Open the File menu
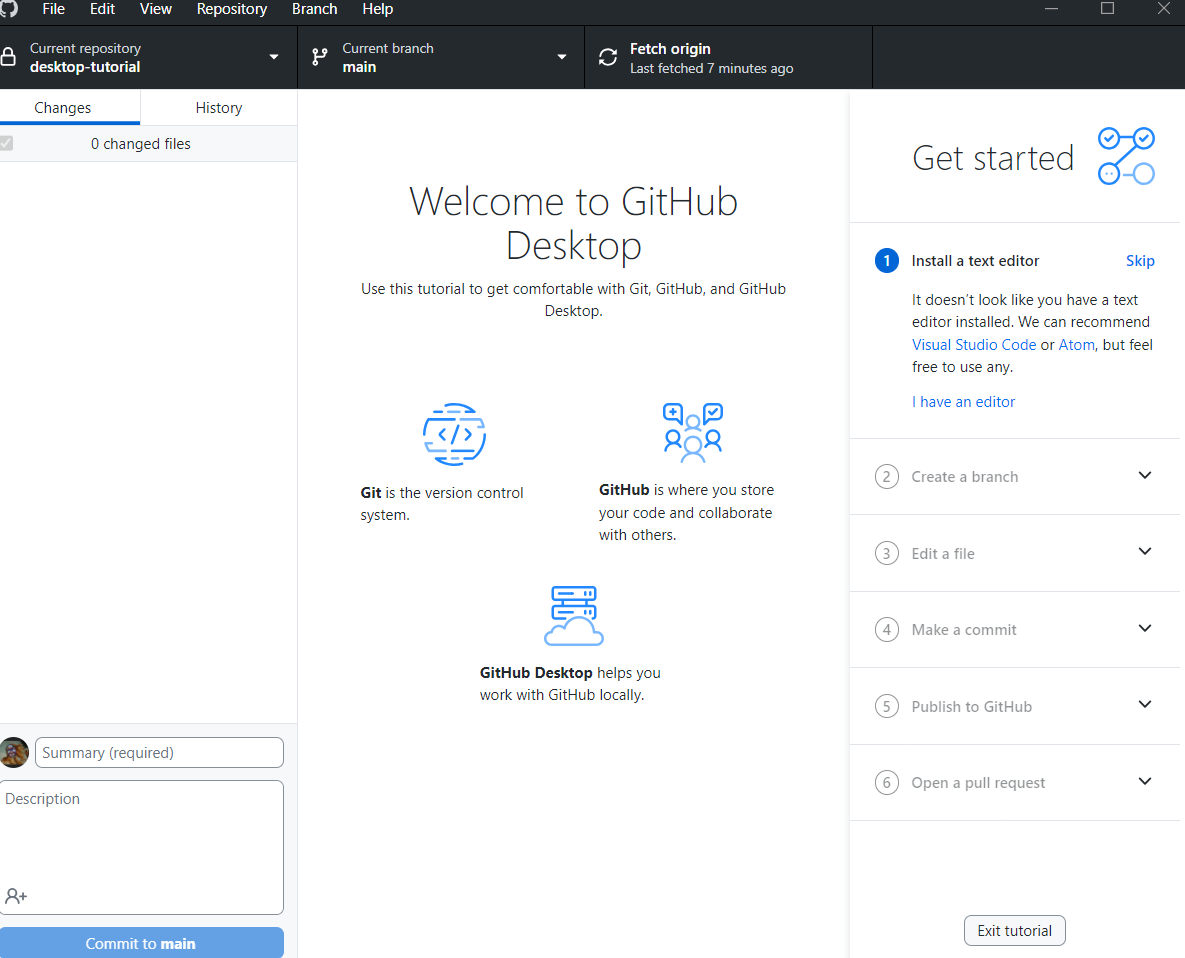This screenshot has width=1185, height=958. (54, 9)
